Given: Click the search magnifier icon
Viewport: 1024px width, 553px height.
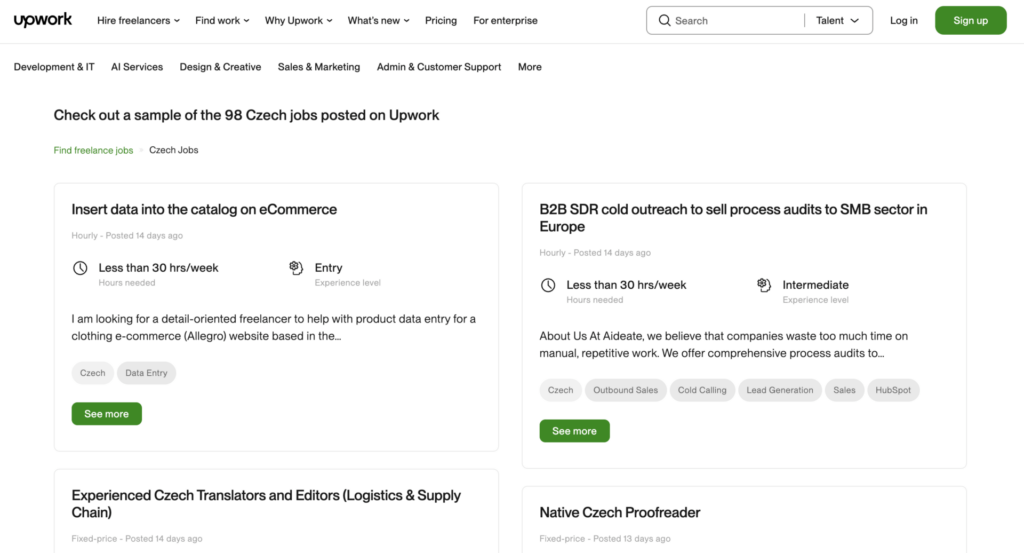Looking at the screenshot, I should (664, 21).
